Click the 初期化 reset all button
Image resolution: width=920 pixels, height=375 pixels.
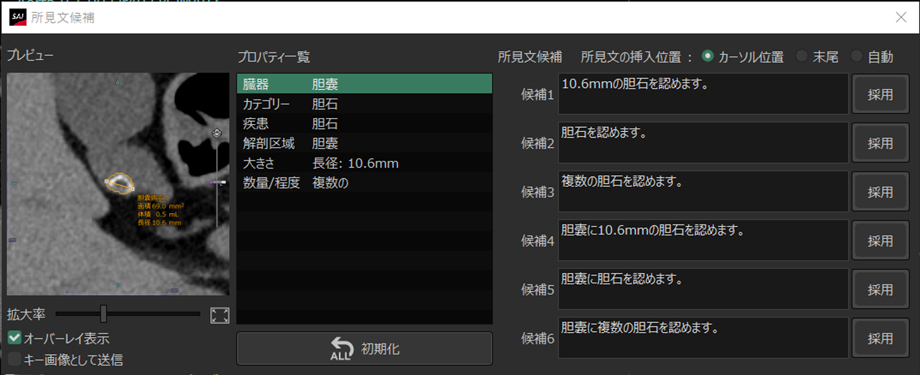coord(364,349)
